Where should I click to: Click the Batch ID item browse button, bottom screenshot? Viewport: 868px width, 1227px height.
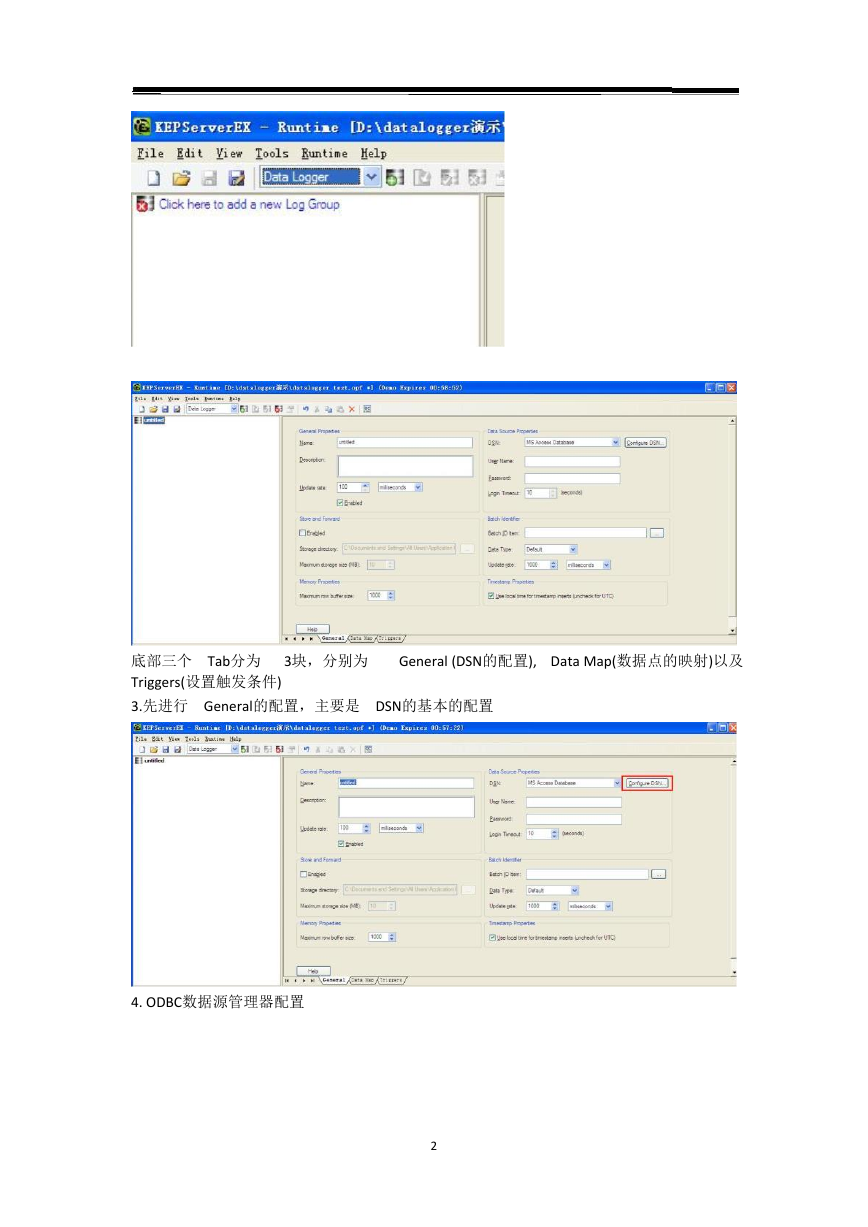click(659, 874)
